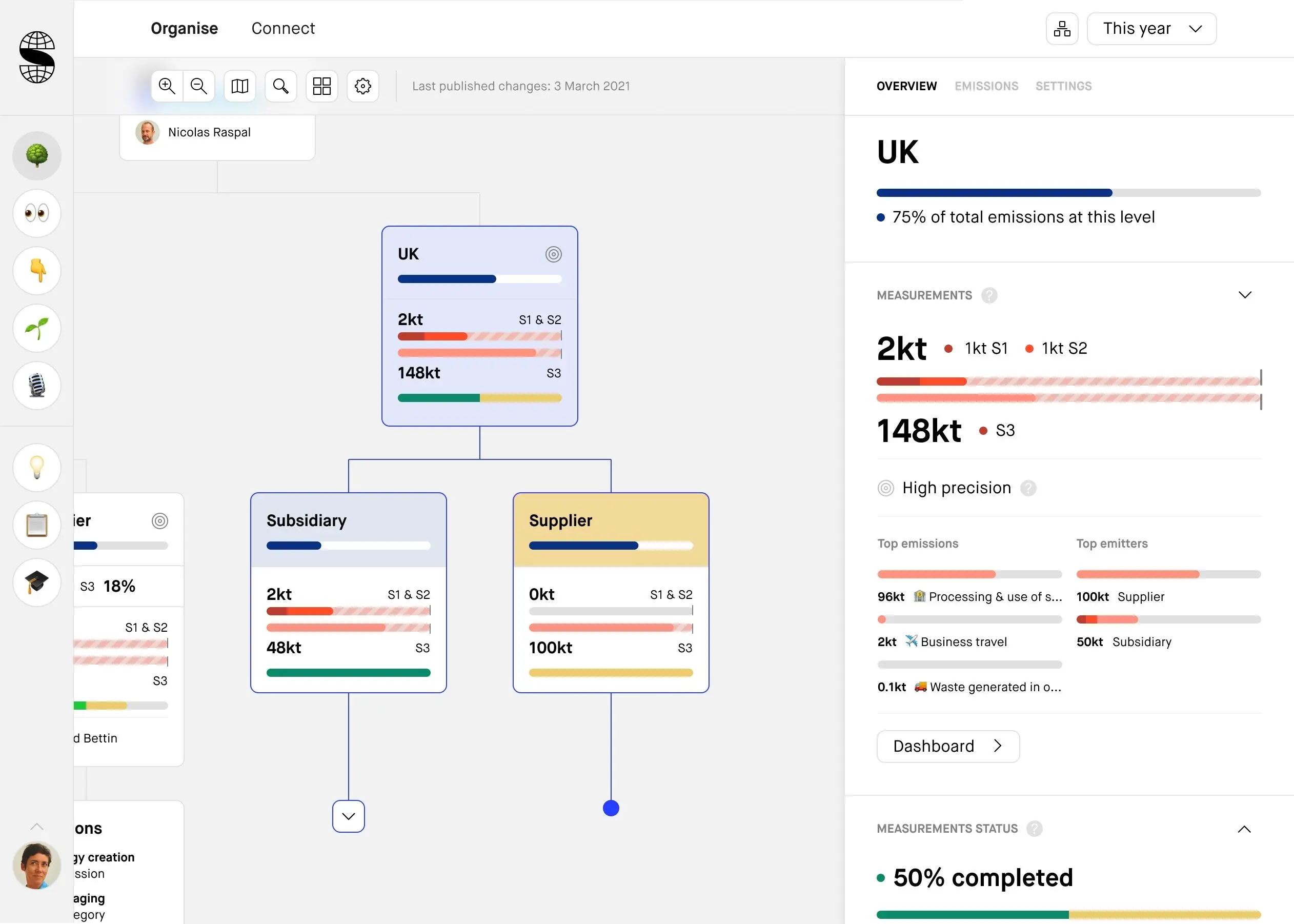
Task: Click UK total emissions progress bar
Action: click(x=1068, y=193)
